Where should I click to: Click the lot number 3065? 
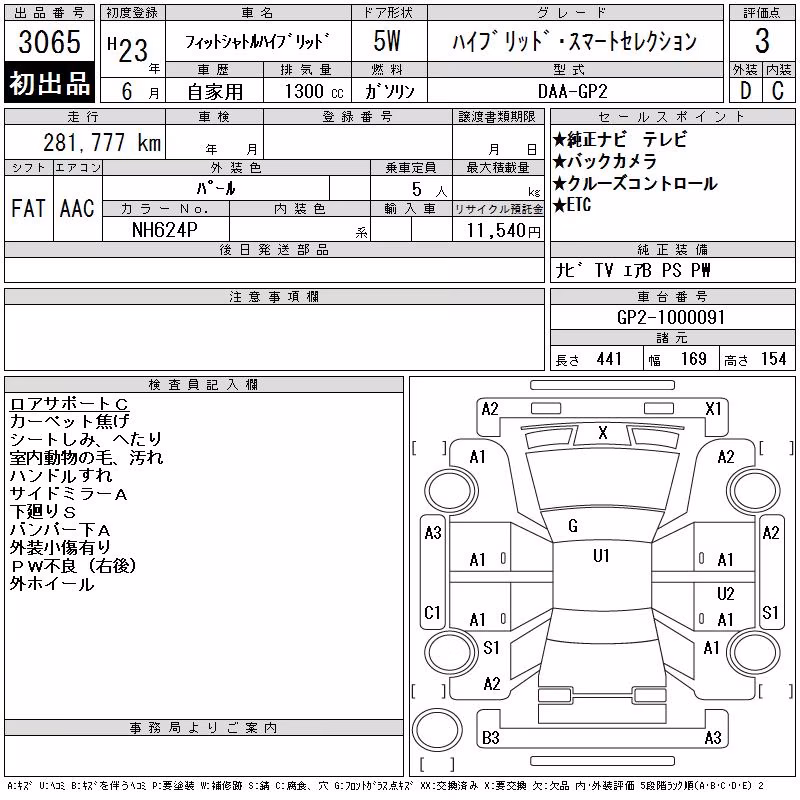(49, 41)
